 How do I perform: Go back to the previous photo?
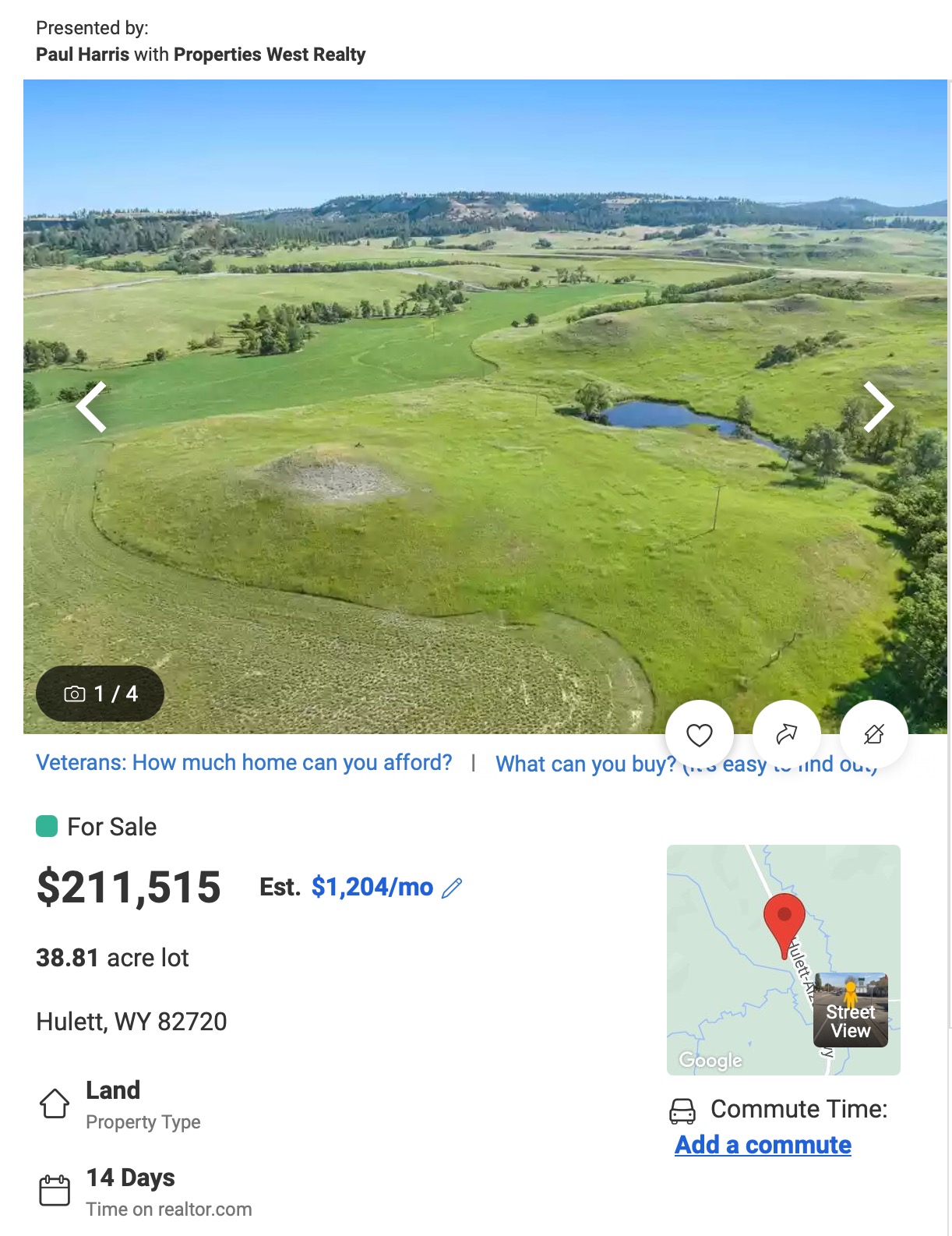[x=92, y=407]
